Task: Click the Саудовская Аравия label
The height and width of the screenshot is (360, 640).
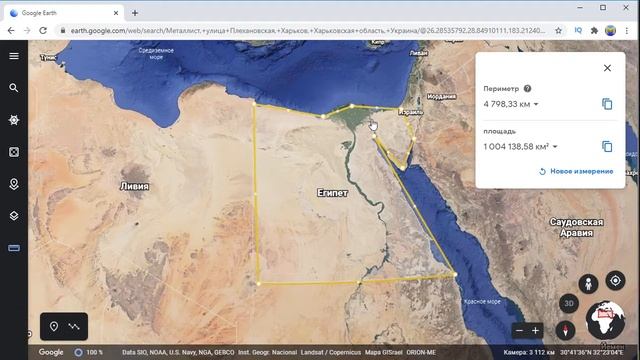Action: [576, 227]
